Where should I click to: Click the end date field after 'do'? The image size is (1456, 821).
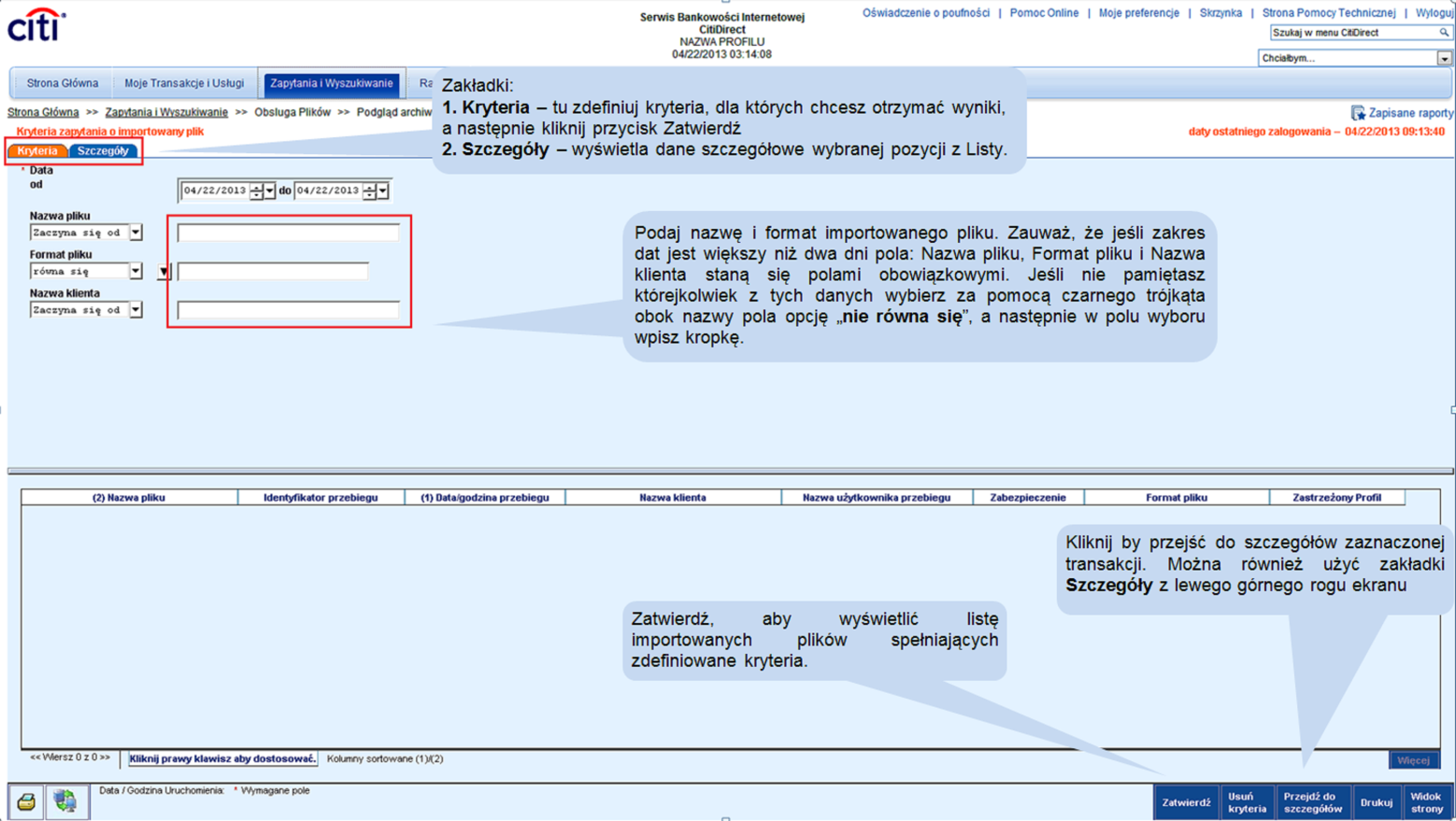pyautogui.click(x=328, y=191)
